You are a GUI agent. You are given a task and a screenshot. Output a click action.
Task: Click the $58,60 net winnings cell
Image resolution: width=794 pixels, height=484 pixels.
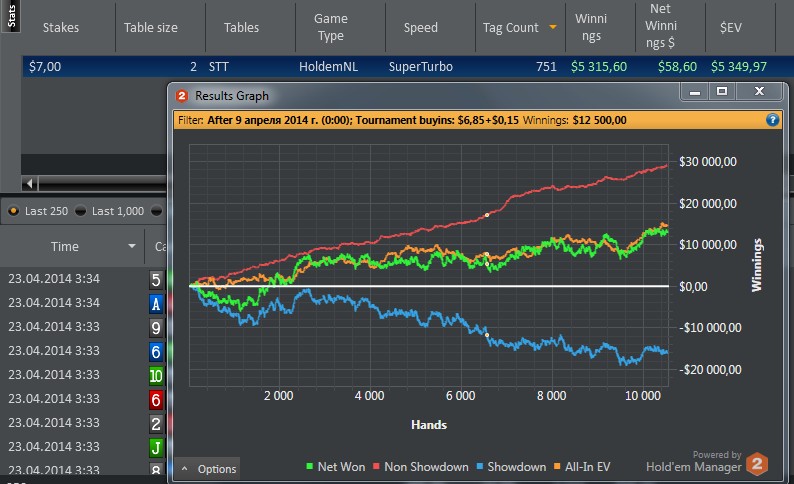pos(677,66)
